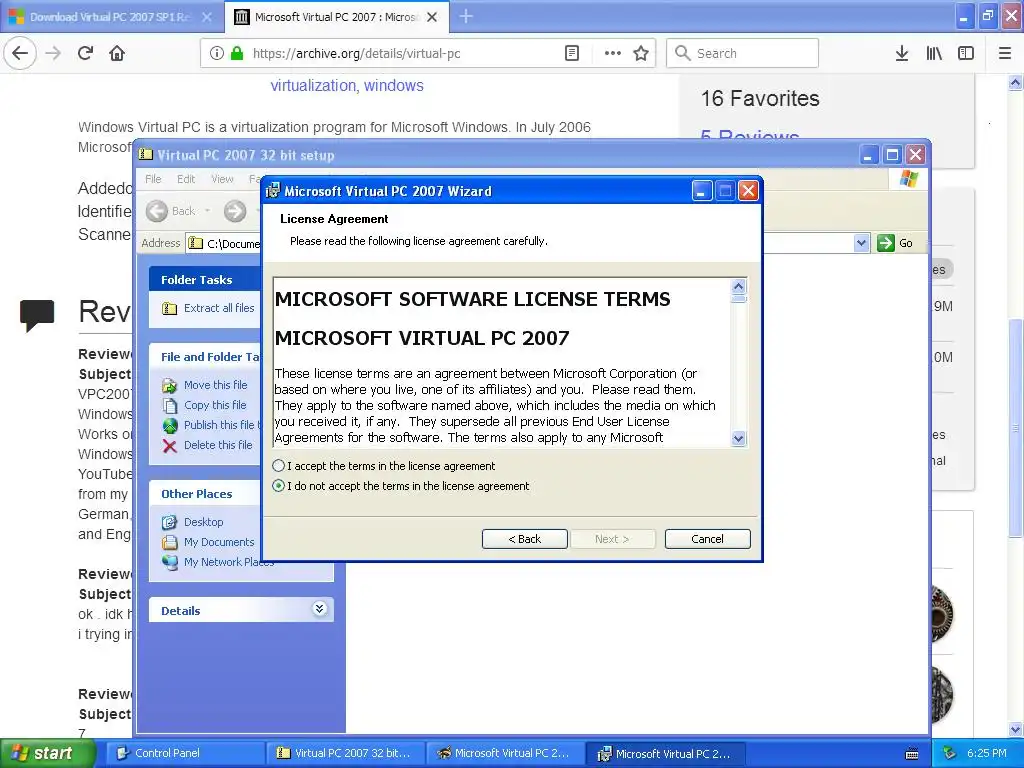Click the archive.org URL address field
Viewport: 1024px width, 768px height.
[x=357, y=53]
